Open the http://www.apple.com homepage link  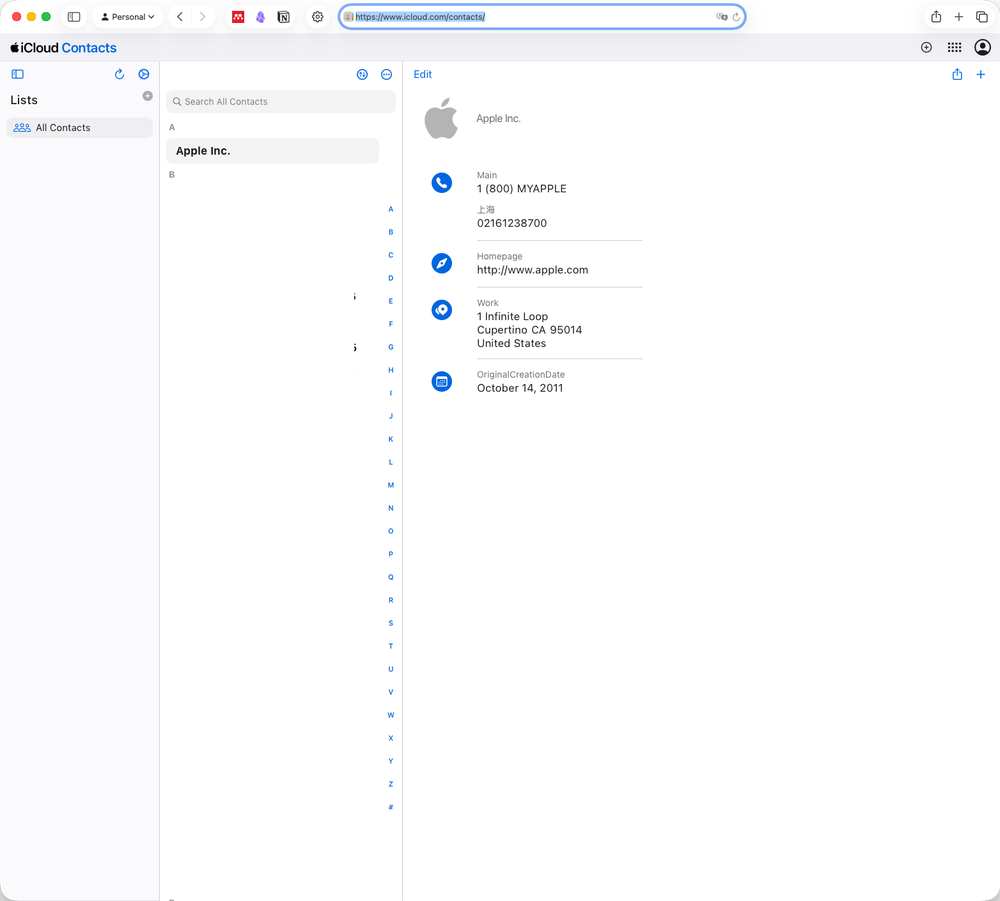click(x=533, y=270)
